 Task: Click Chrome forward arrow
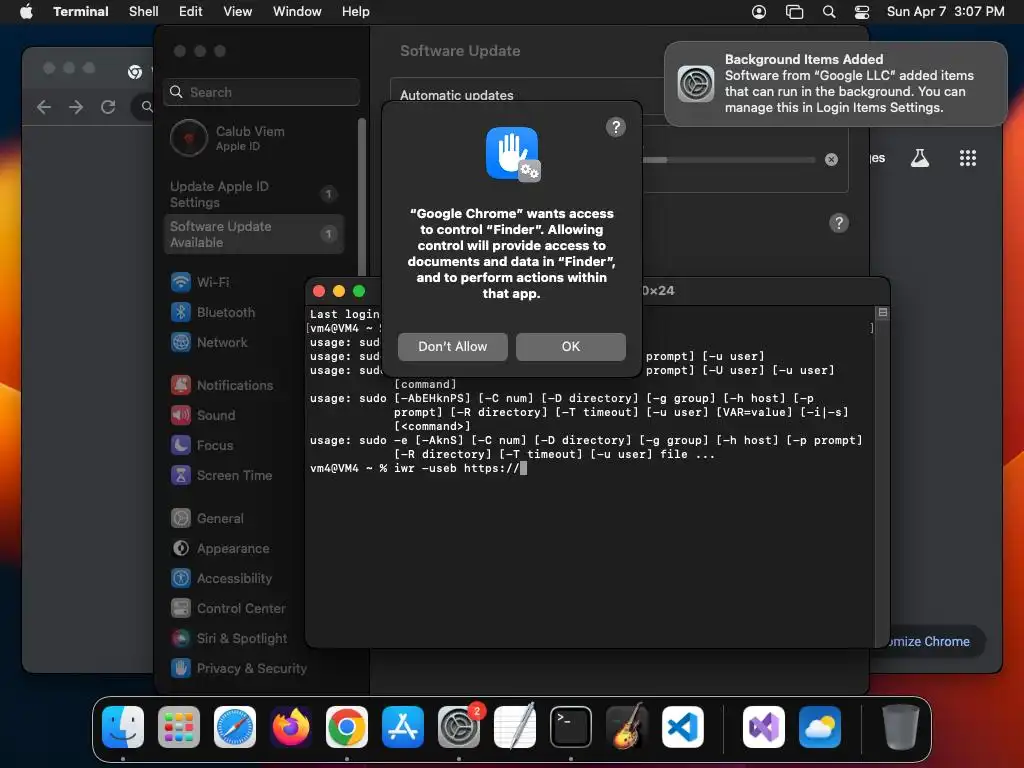click(x=76, y=107)
